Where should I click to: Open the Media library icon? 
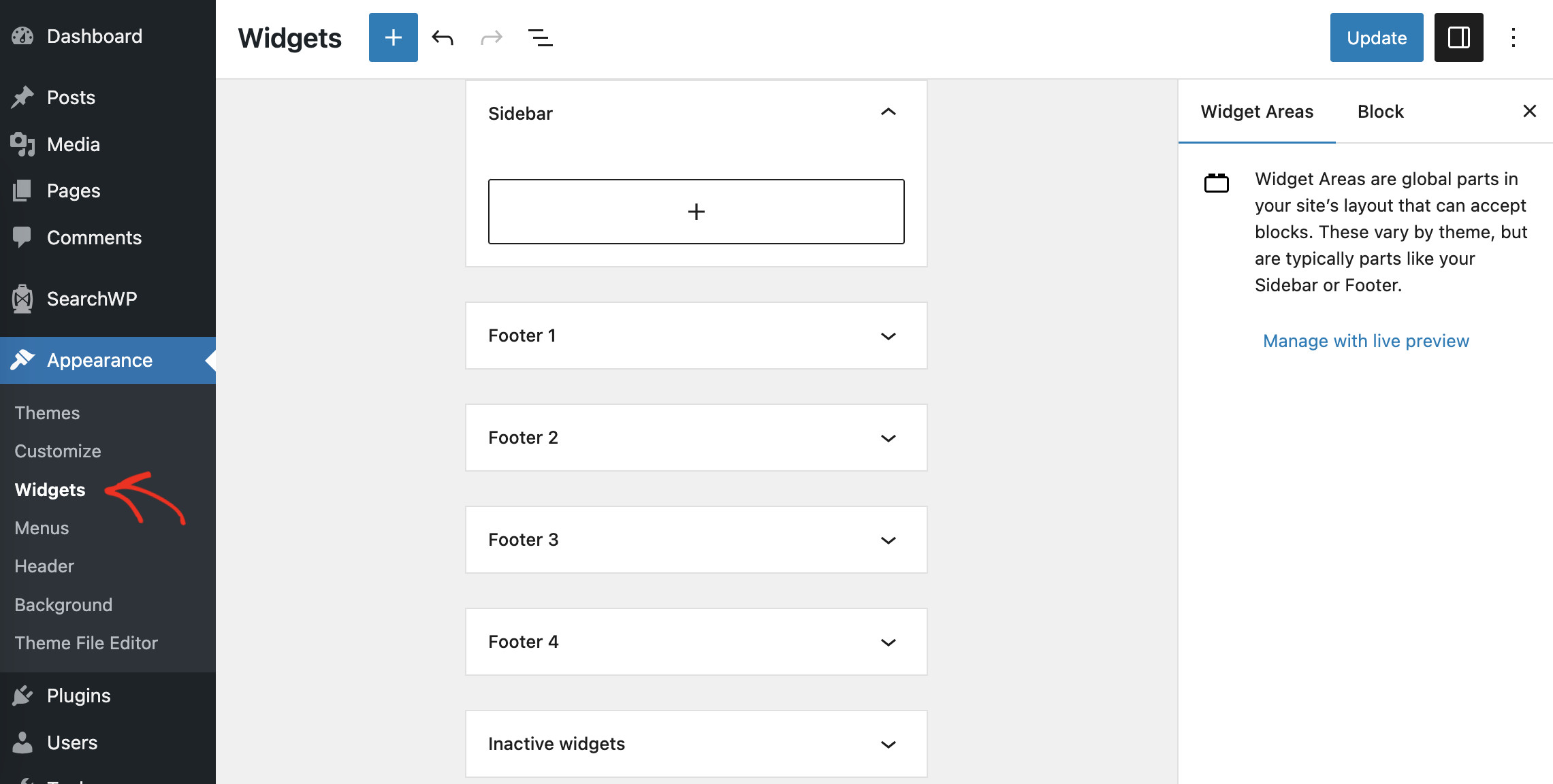click(x=22, y=144)
